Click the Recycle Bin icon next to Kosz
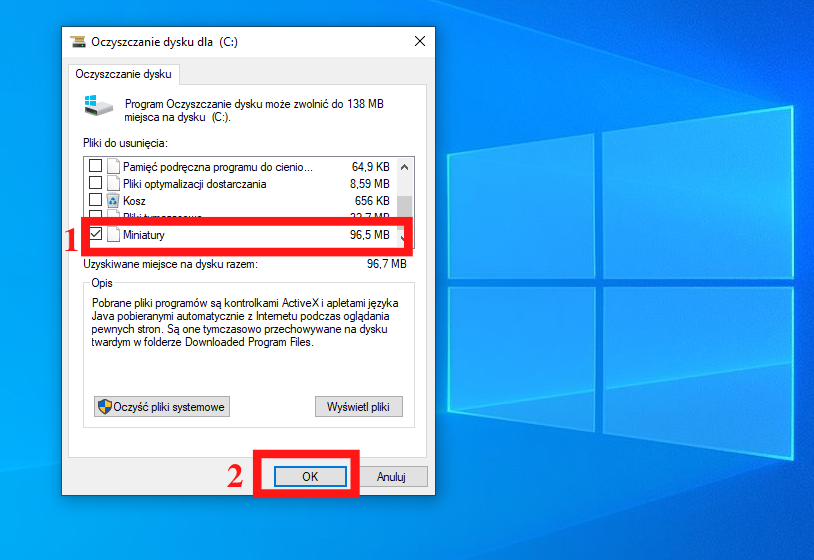Screen dimensions: 814x560 point(113,200)
